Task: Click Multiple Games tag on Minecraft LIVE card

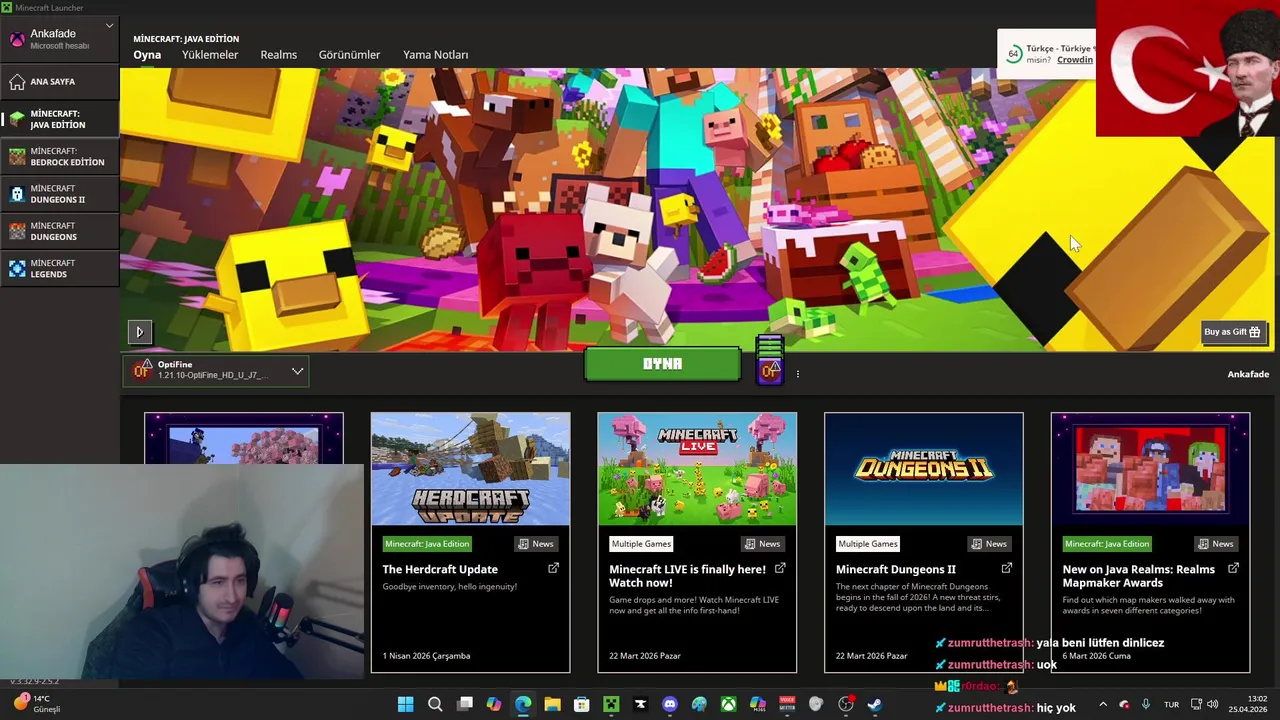Action: pos(641,544)
